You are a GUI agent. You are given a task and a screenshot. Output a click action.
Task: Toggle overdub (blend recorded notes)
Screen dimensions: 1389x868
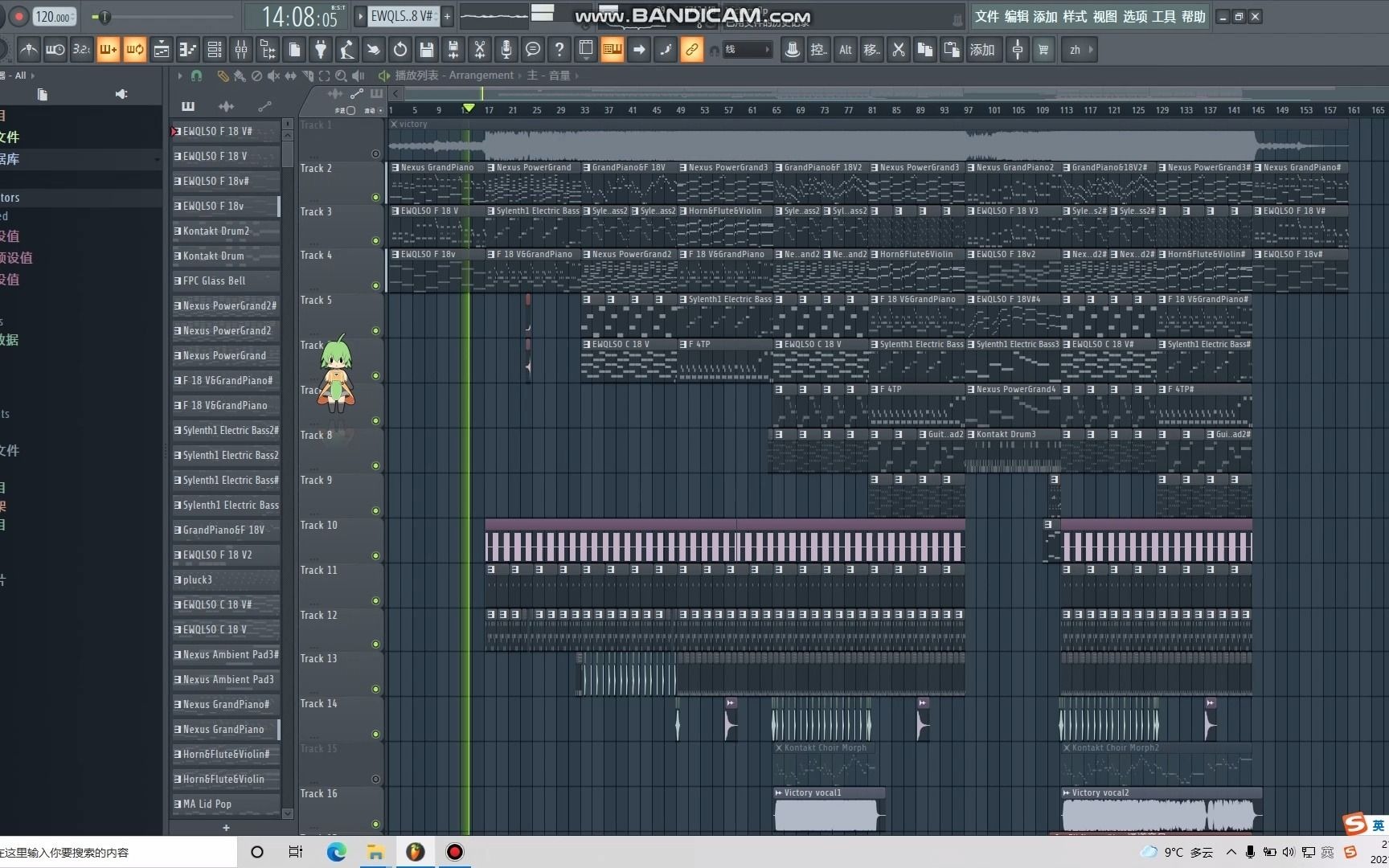point(108,50)
